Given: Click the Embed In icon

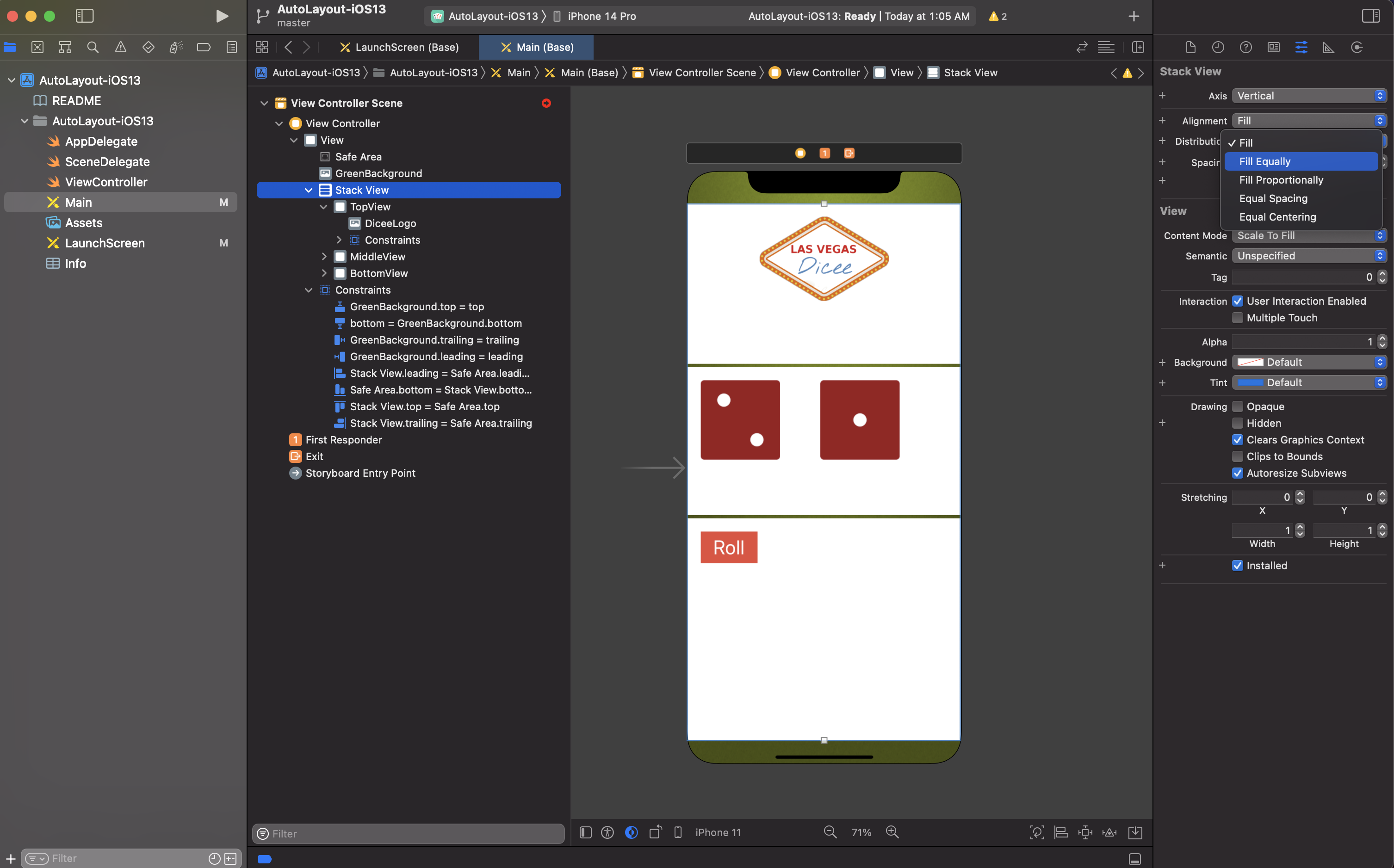Looking at the screenshot, I should pyautogui.click(x=1135, y=832).
